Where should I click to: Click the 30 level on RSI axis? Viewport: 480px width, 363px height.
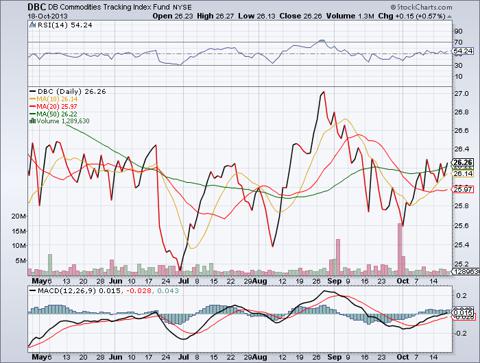458,65
